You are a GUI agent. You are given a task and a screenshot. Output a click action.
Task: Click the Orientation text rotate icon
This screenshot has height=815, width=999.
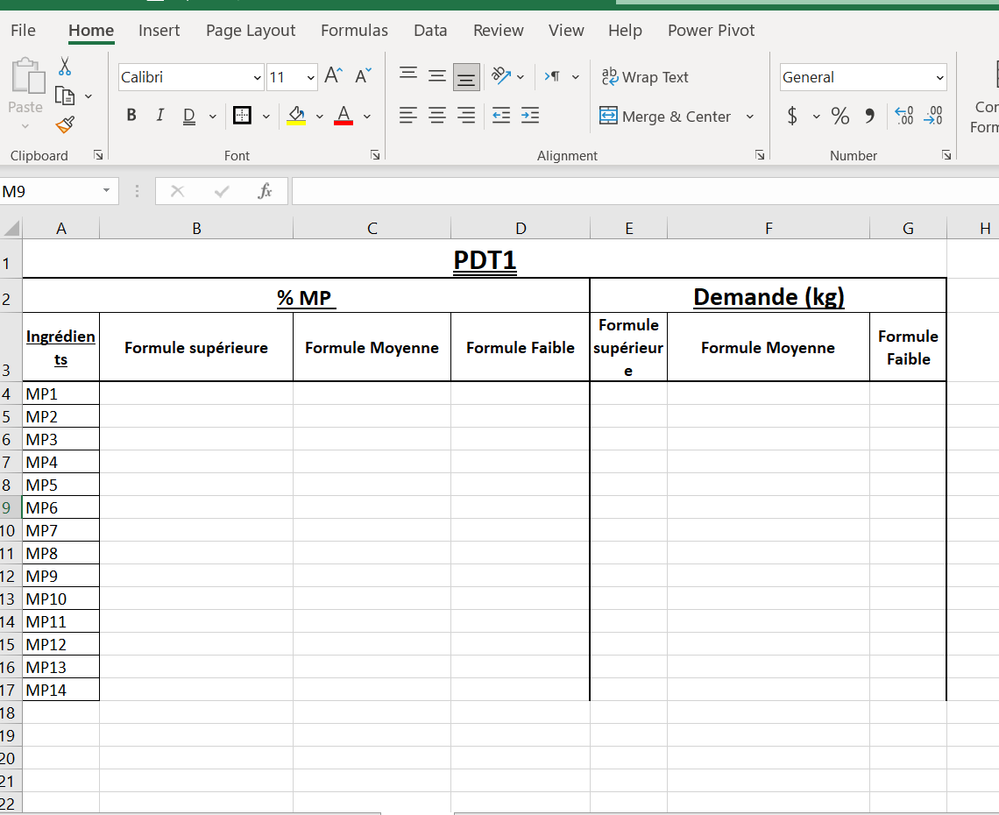pyautogui.click(x=501, y=76)
